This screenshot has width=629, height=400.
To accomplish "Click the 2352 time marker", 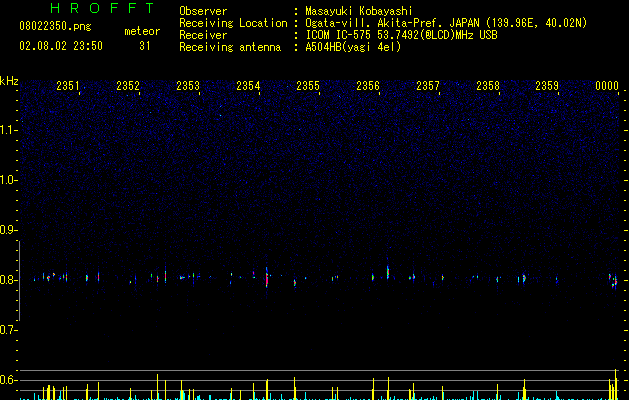I will [x=128, y=85].
